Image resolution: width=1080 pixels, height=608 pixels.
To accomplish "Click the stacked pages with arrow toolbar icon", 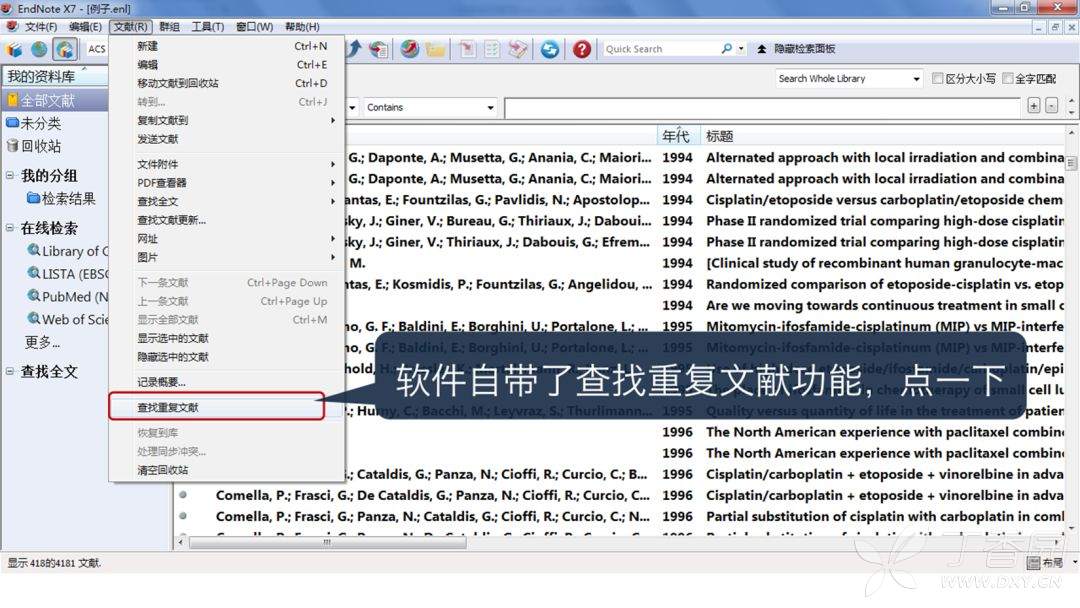I will (518, 49).
